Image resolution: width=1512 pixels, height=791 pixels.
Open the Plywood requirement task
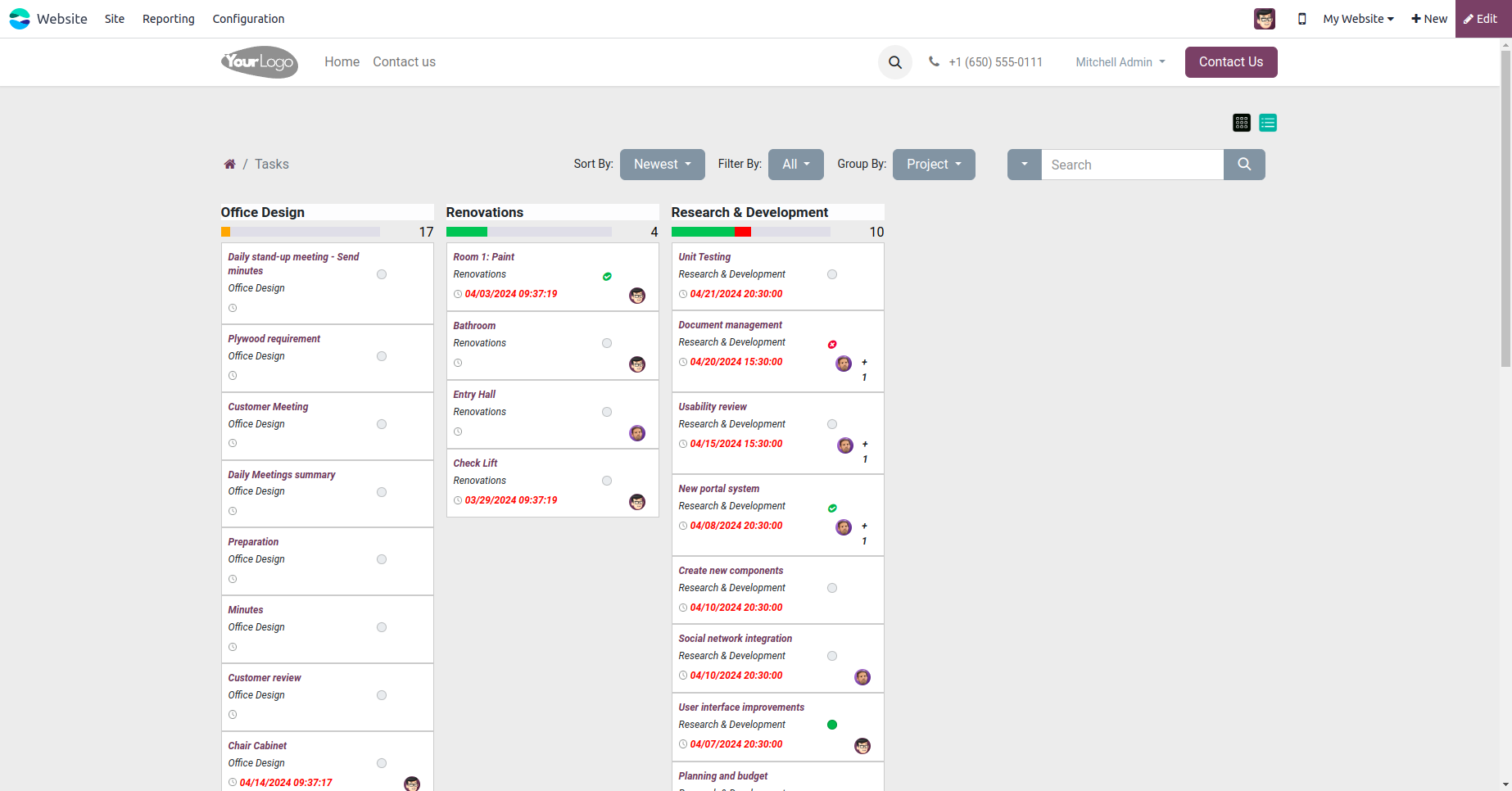(x=274, y=339)
